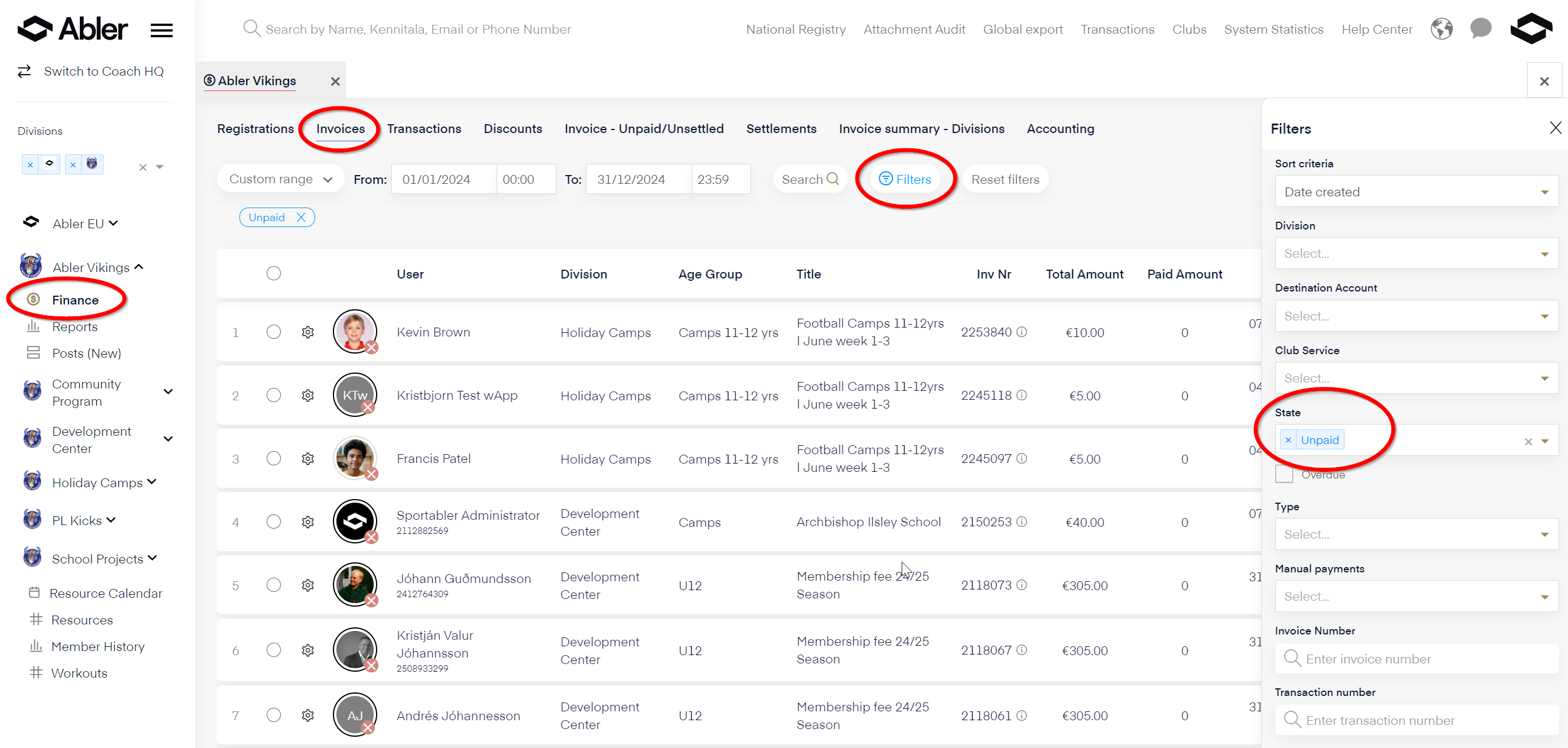
Task: Tick the Overdue checkbox
Action: 1284,474
